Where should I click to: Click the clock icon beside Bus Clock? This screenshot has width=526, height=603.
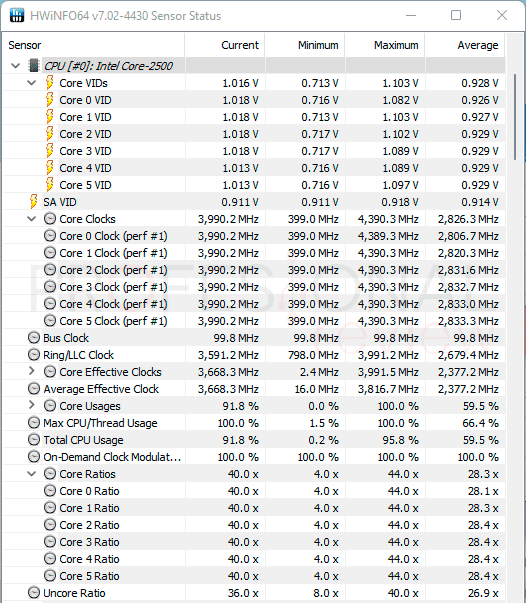[34, 338]
